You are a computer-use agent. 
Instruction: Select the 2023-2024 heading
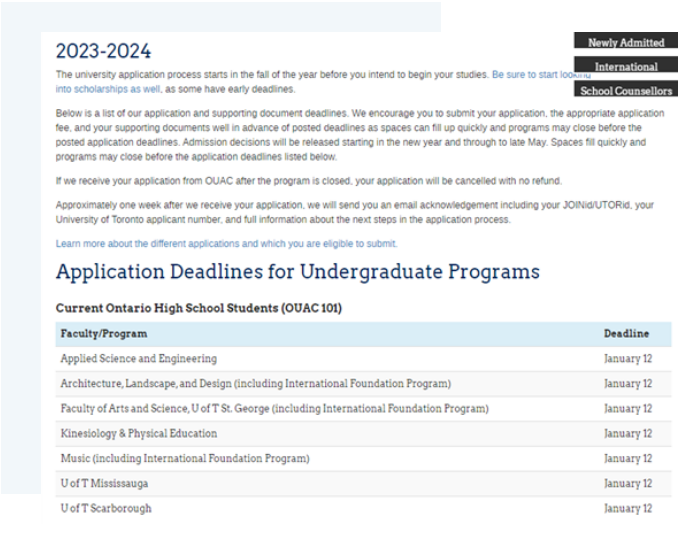(x=103, y=51)
